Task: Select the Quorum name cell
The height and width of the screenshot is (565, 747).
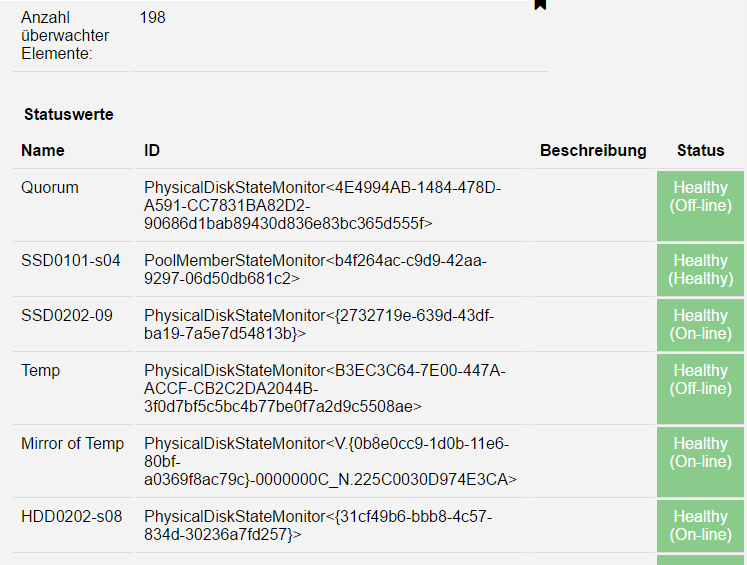Action: (50, 188)
